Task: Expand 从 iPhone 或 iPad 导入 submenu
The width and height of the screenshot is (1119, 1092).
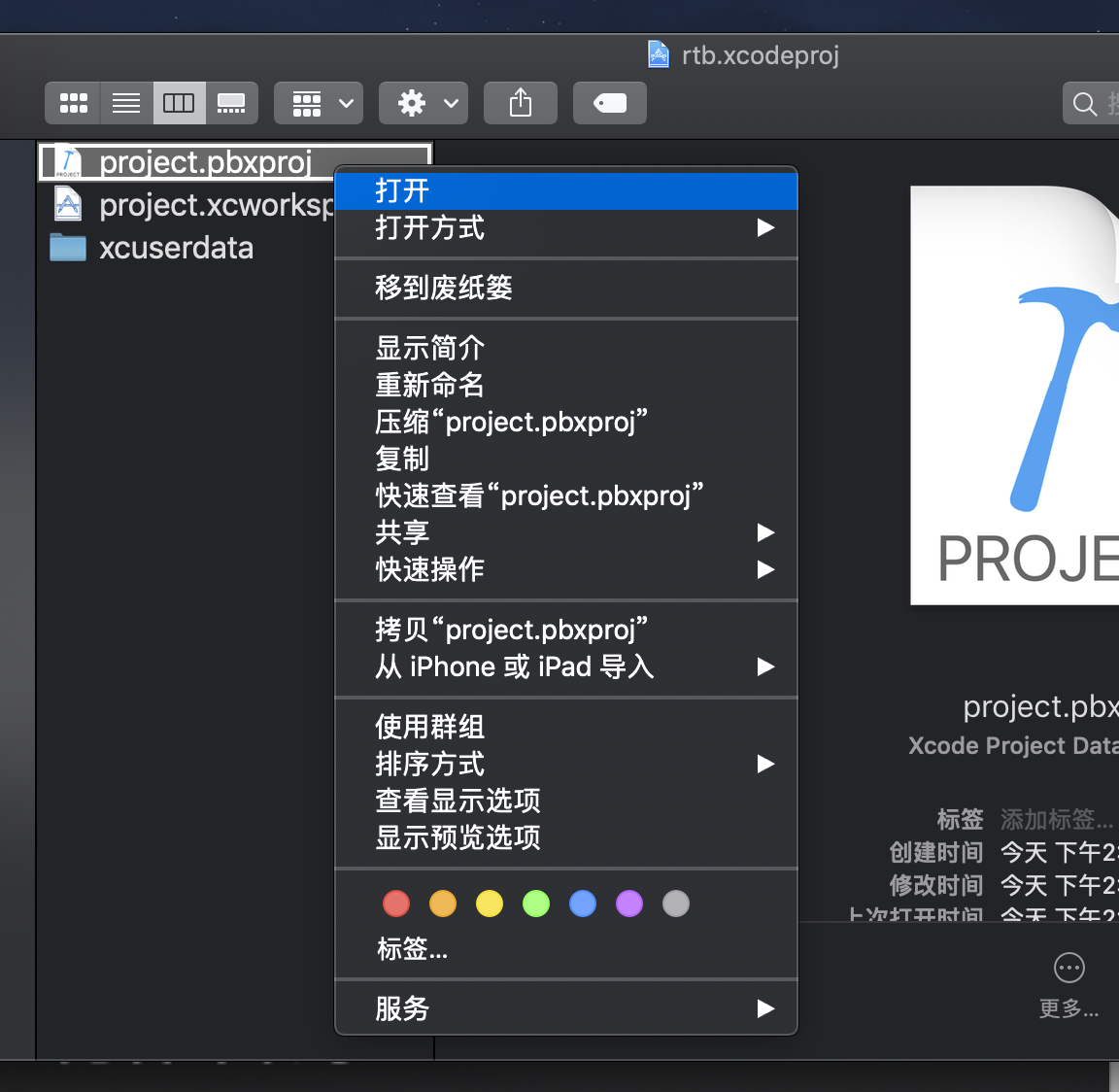Action: pos(566,666)
